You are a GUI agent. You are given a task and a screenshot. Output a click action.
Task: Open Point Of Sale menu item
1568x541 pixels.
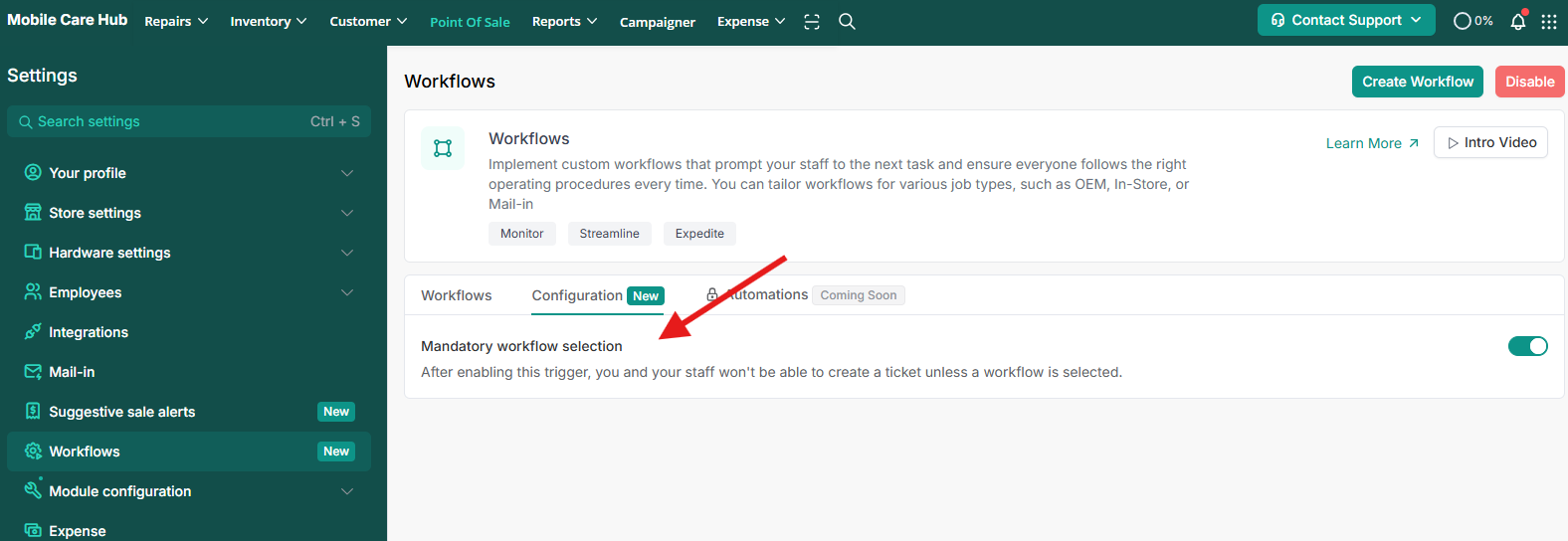pos(470,22)
